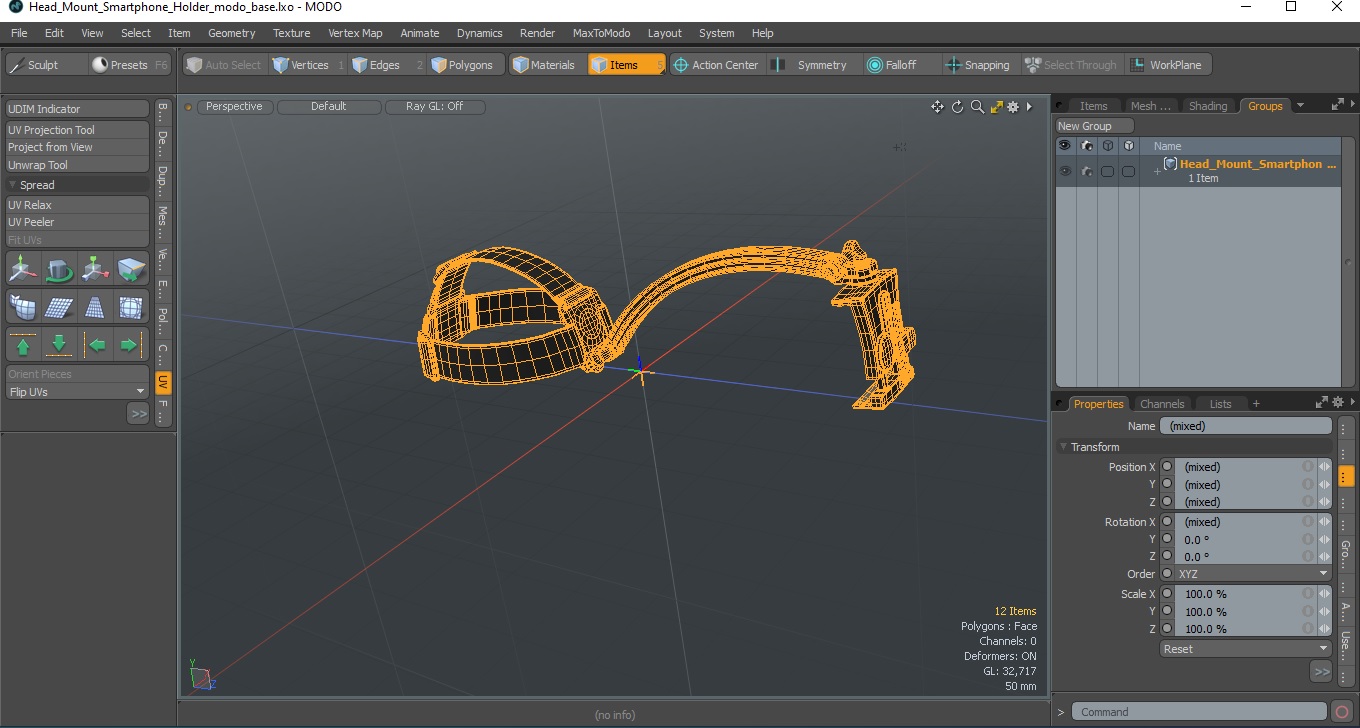Click the viewport zoom magnifier icon

977,107
